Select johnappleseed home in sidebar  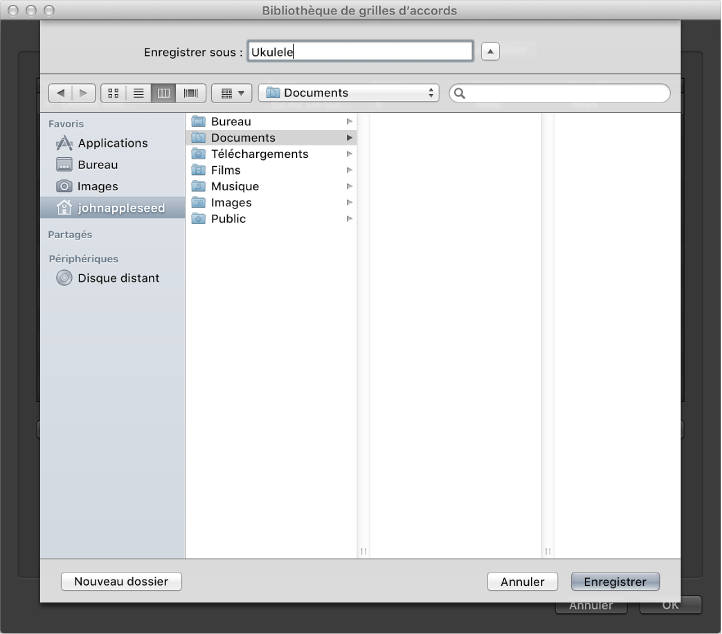tap(113, 208)
